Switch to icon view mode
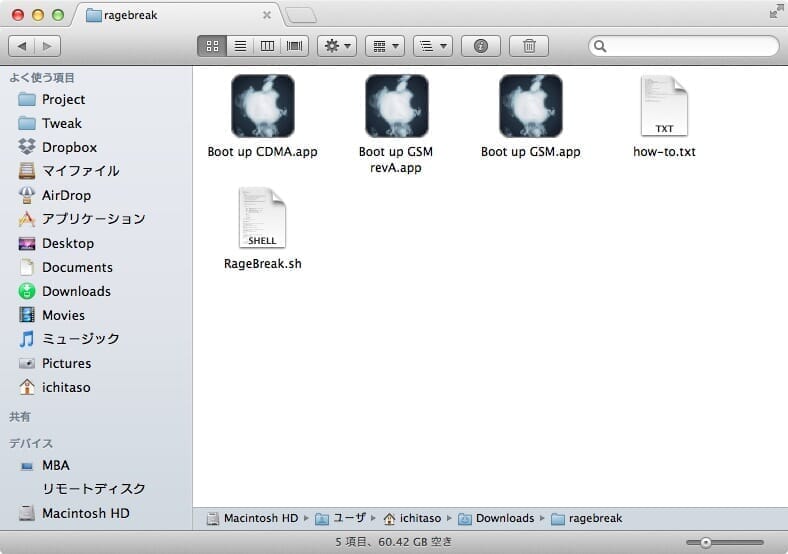 pos(212,46)
